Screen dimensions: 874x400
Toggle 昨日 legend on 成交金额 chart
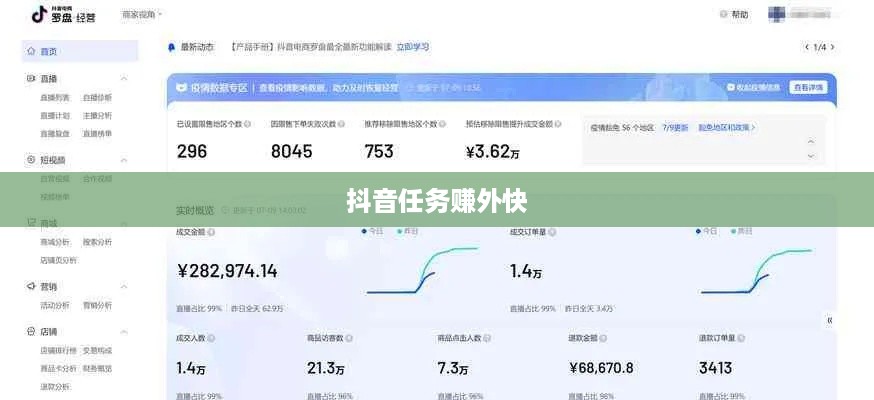(x=407, y=231)
